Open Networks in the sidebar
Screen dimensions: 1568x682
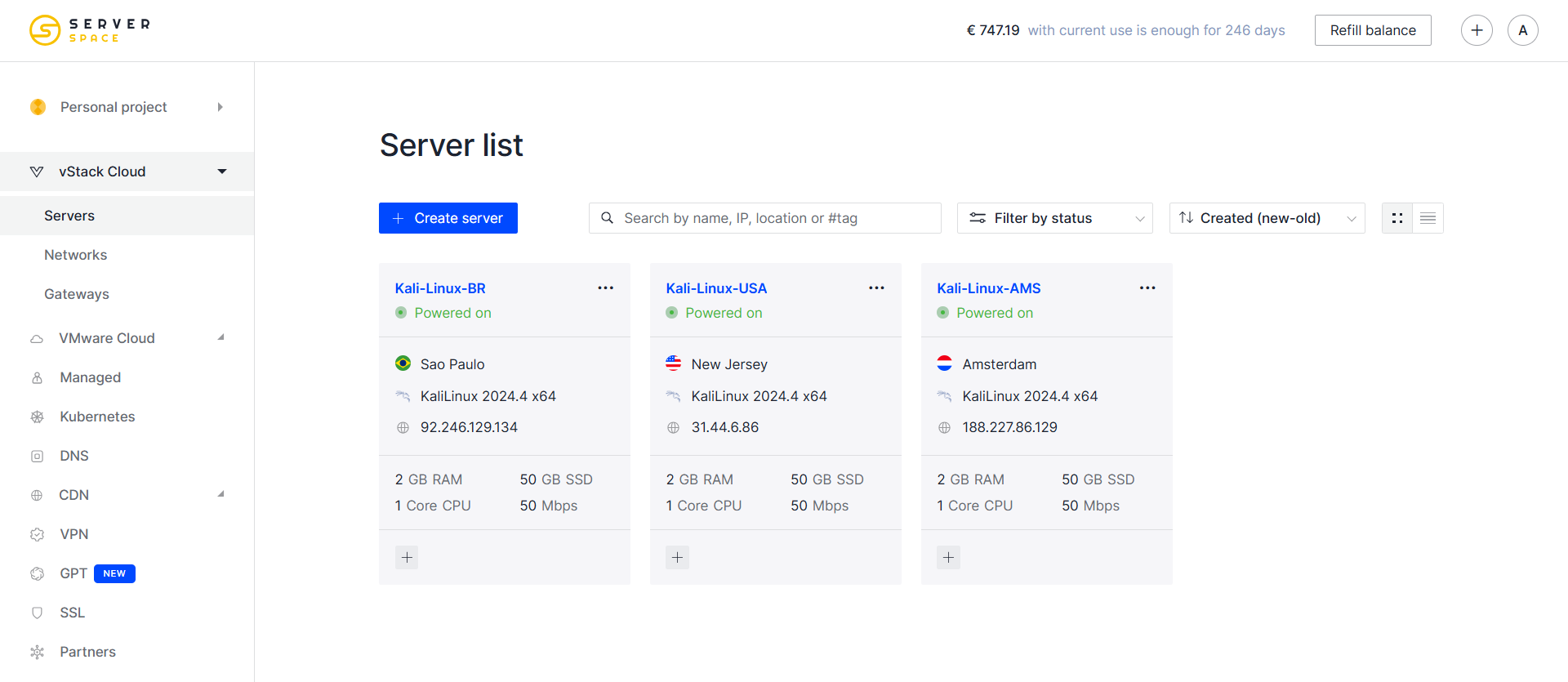(x=76, y=255)
